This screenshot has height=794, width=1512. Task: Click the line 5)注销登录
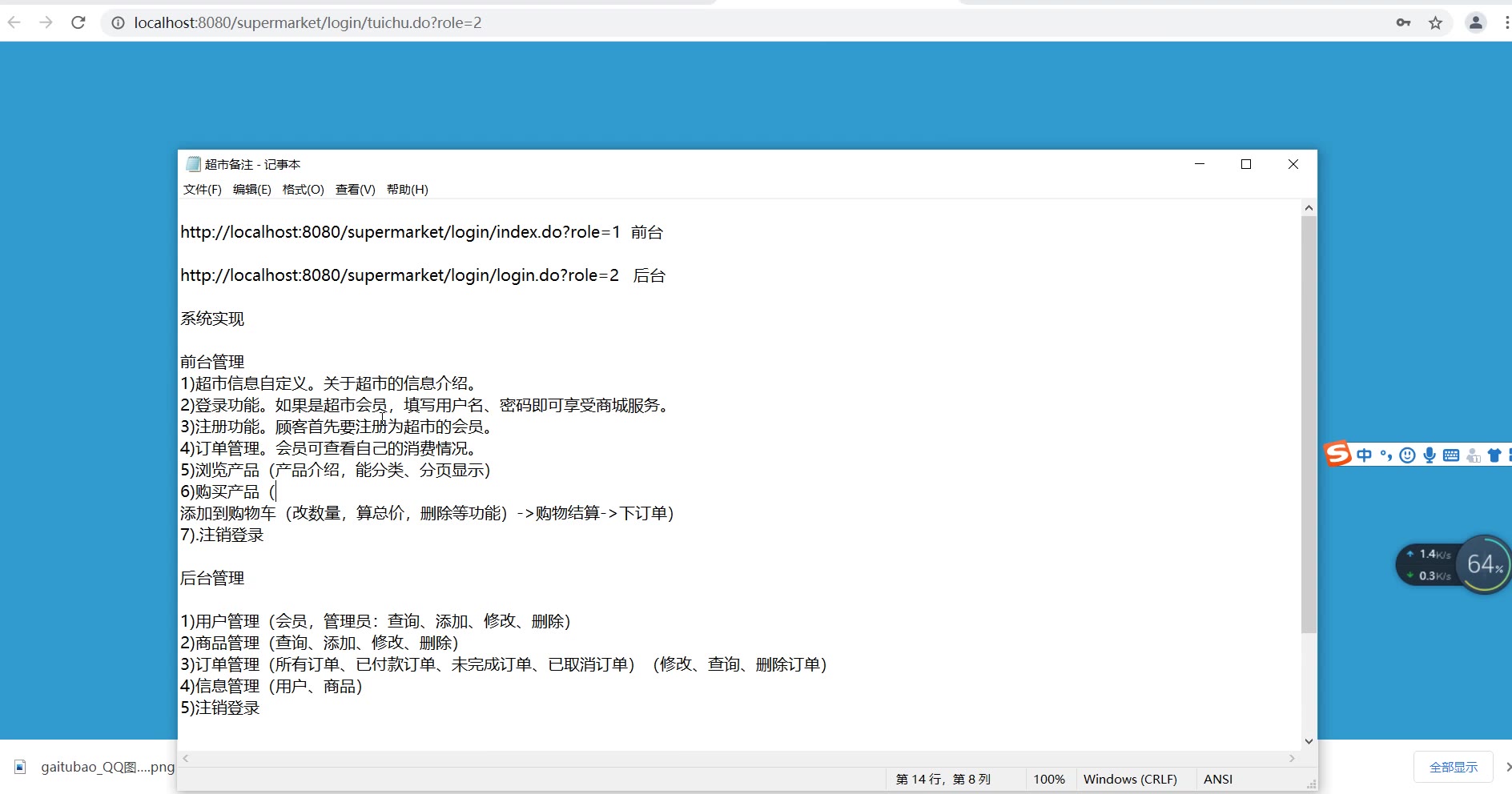click(220, 708)
